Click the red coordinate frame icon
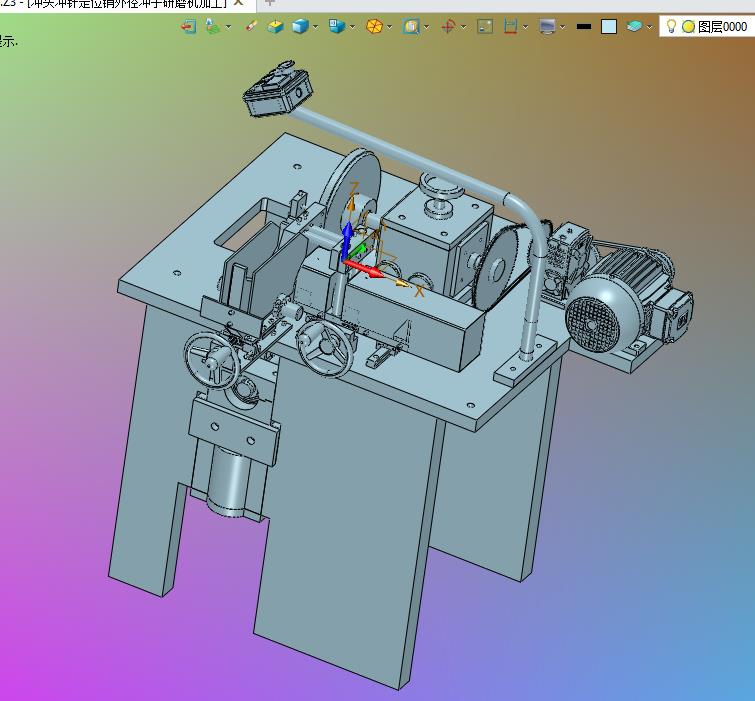The height and width of the screenshot is (701, 755). tap(448, 26)
